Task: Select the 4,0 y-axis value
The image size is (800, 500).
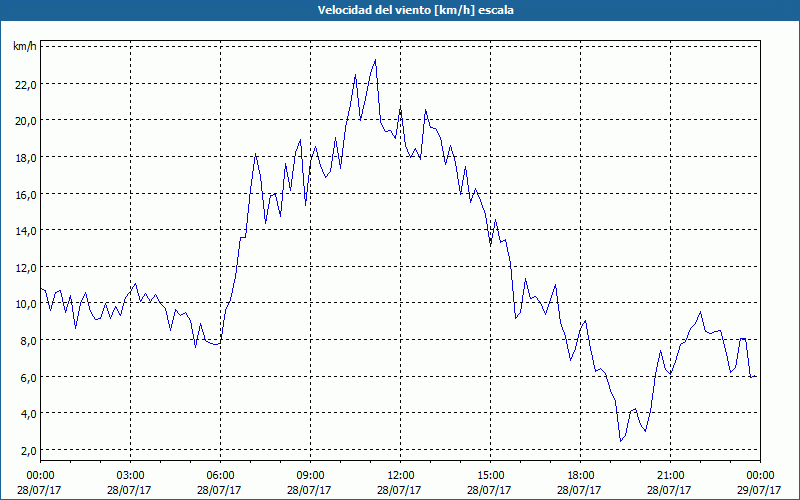Action: point(28,414)
